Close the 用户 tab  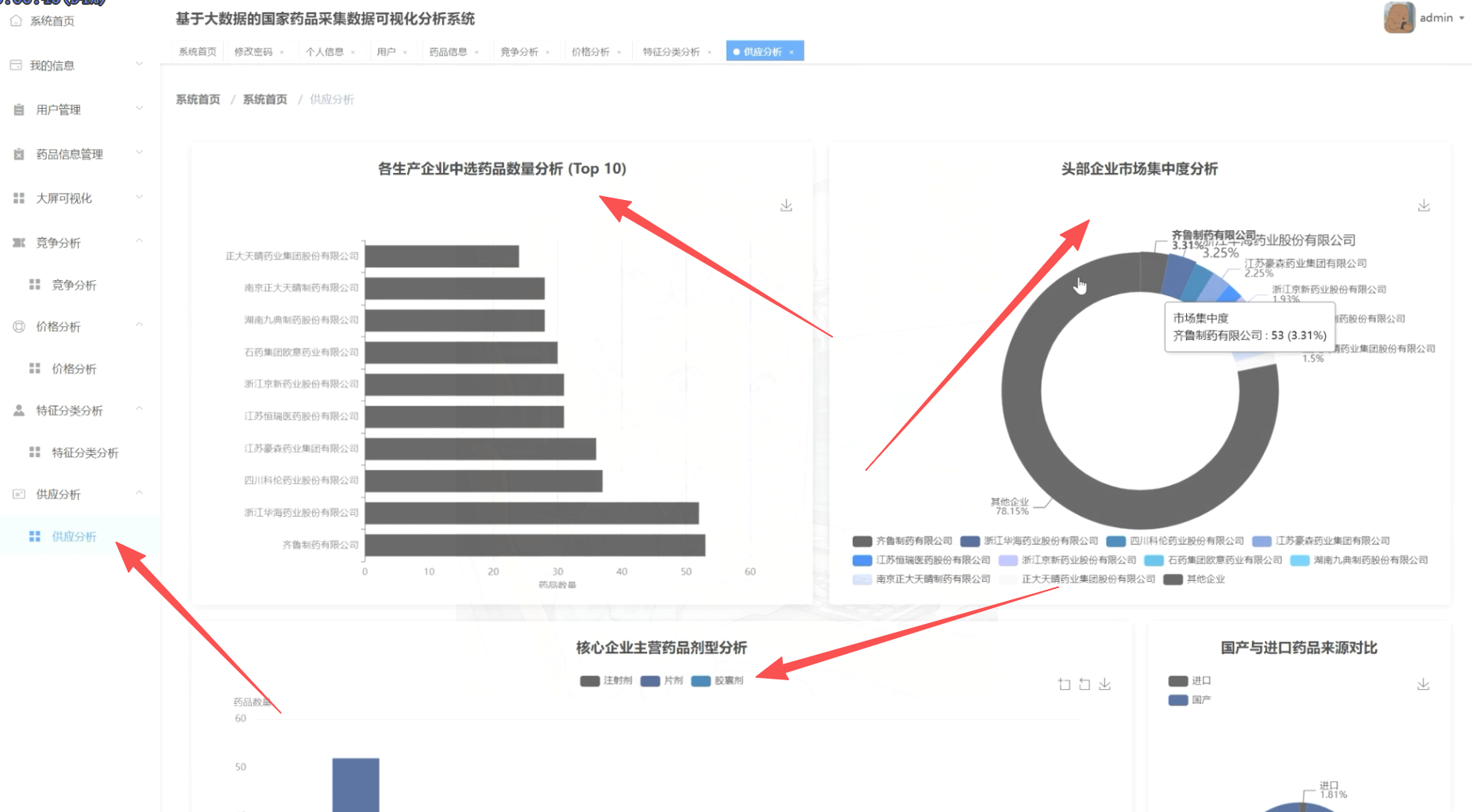(405, 52)
